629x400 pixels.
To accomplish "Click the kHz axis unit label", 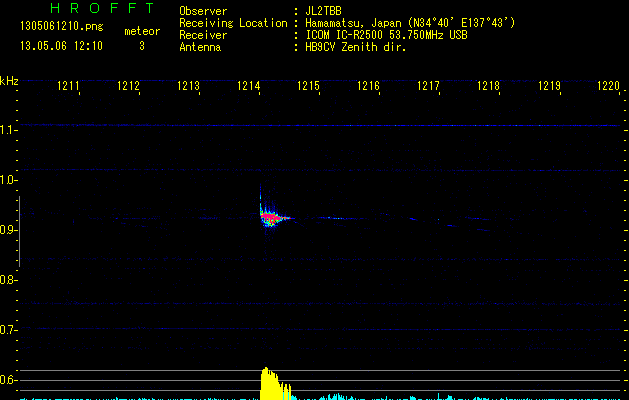I will [x=9, y=81].
